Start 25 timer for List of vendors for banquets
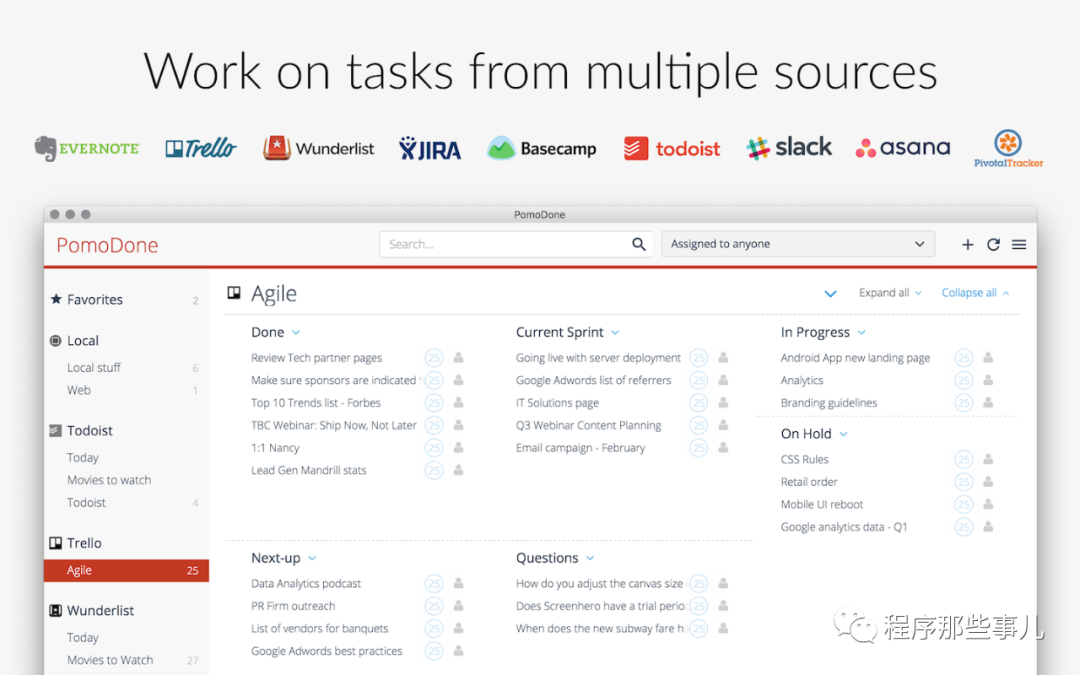The image size is (1080, 675). [434, 628]
